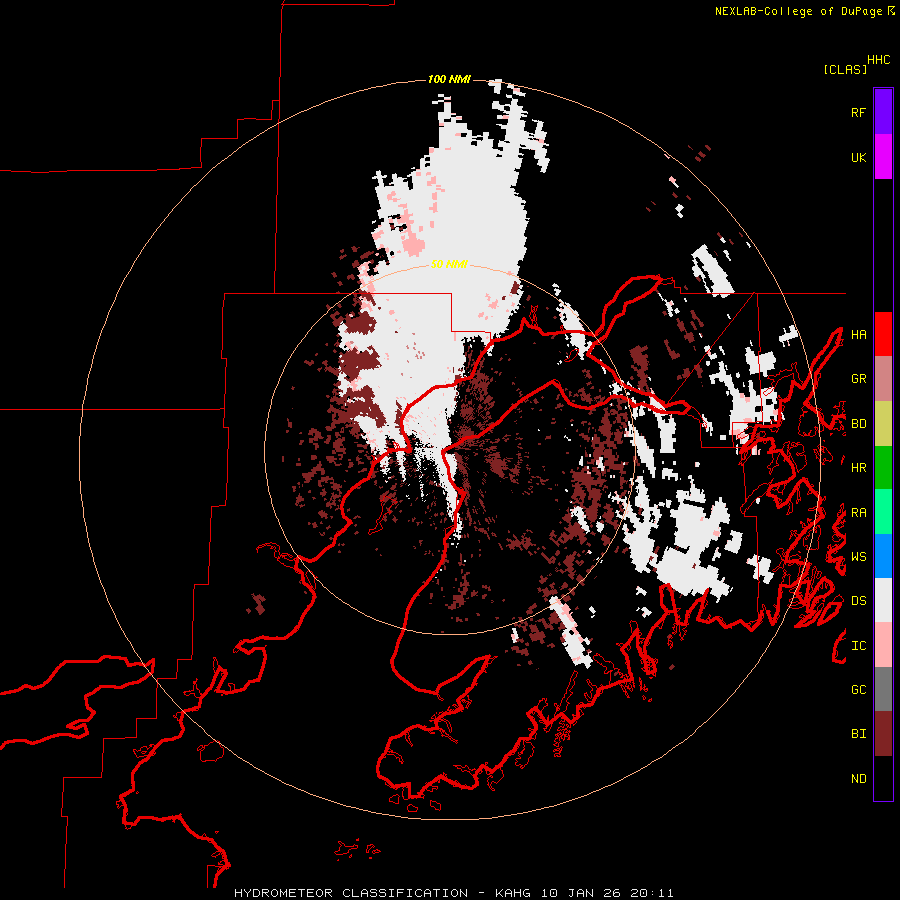Click the HHC product label
Image resolution: width=900 pixels, height=900 pixels.
tap(879, 60)
